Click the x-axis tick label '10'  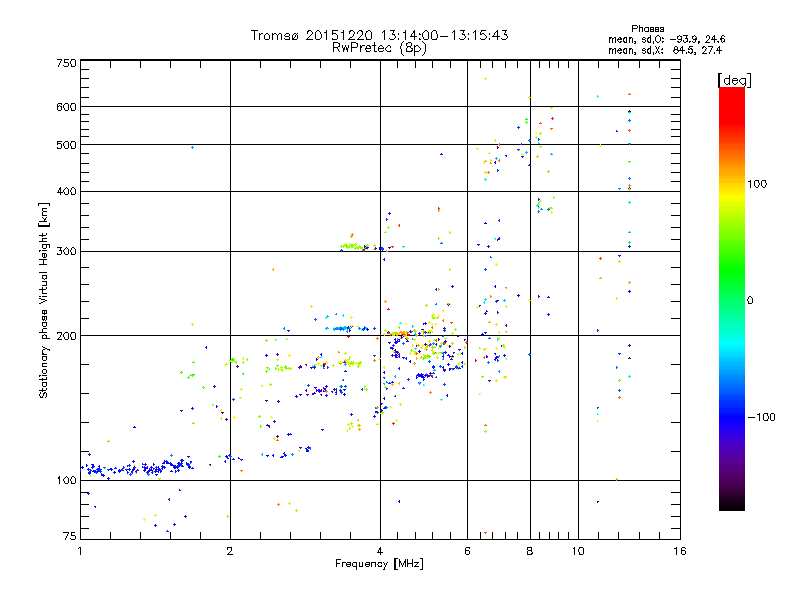tap(578, 551)
